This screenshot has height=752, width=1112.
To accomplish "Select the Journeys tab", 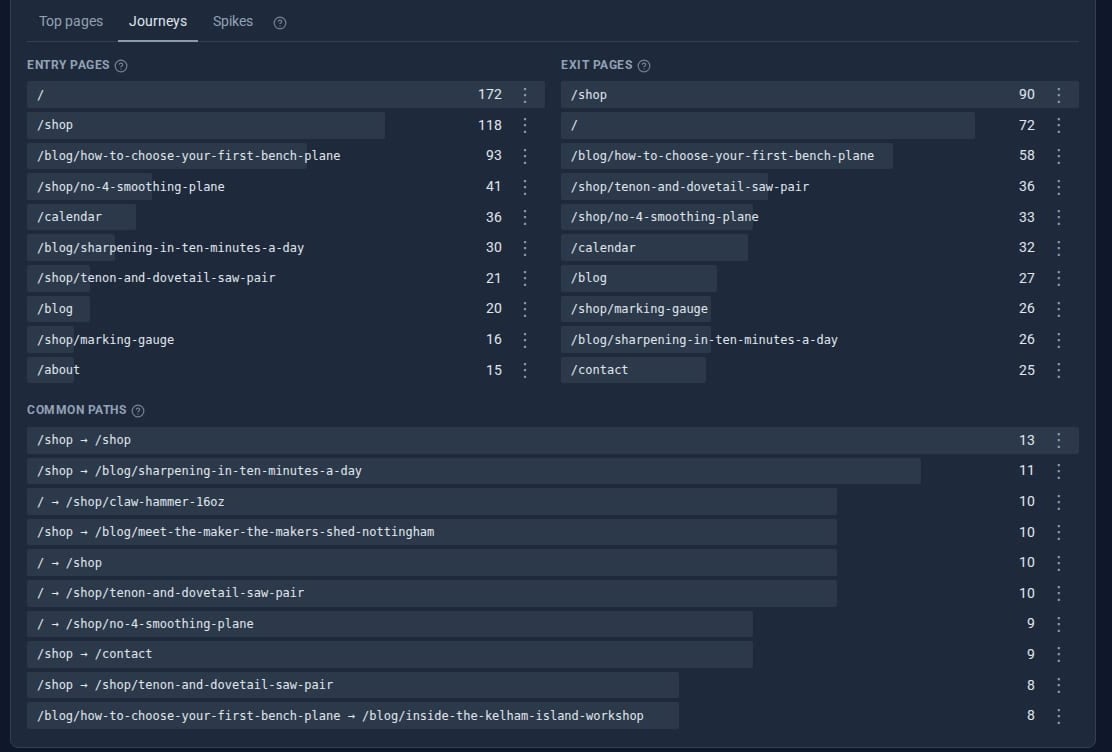I will 157,21.
